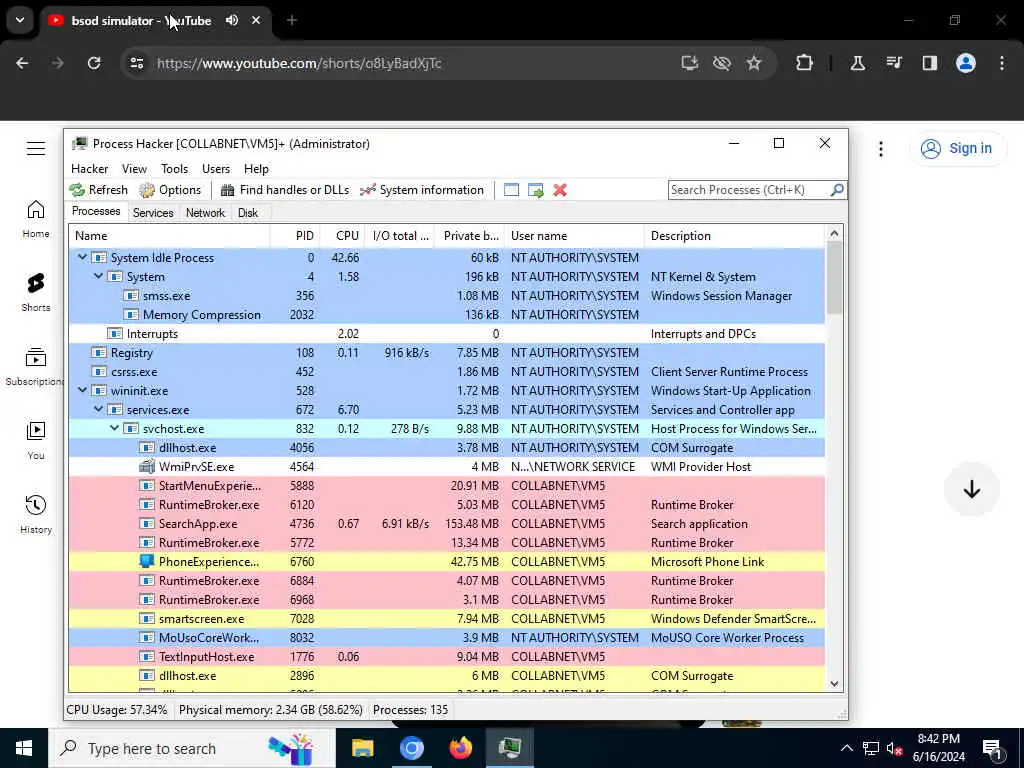Click the vertical scrollbar thumb in process list
This screenshot has width=1024, height=768.
click(834, 278)
